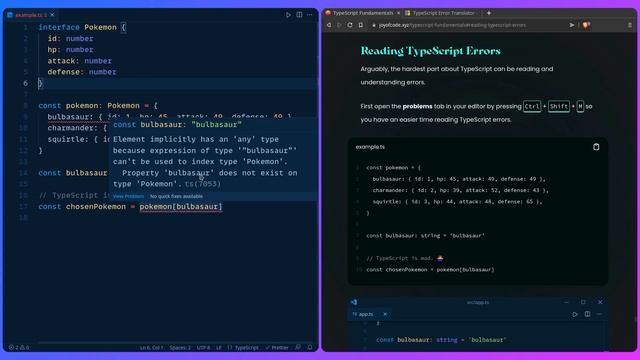640x360 pixels.
Task: Open a new browser tab with the plus
Action: [x=489, y=13]
